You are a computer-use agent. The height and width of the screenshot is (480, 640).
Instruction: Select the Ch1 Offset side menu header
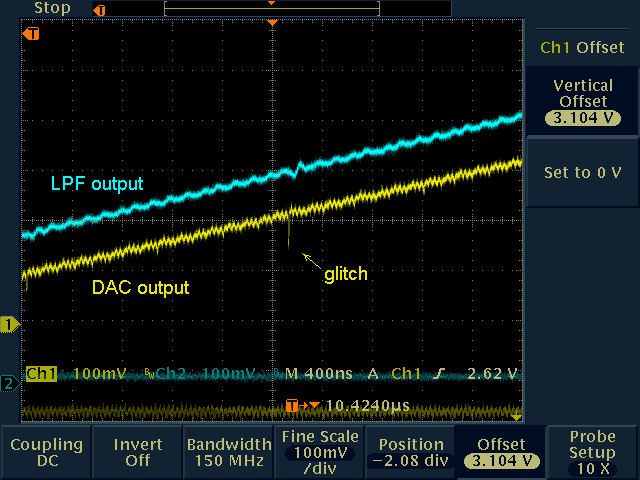point(582,47)
